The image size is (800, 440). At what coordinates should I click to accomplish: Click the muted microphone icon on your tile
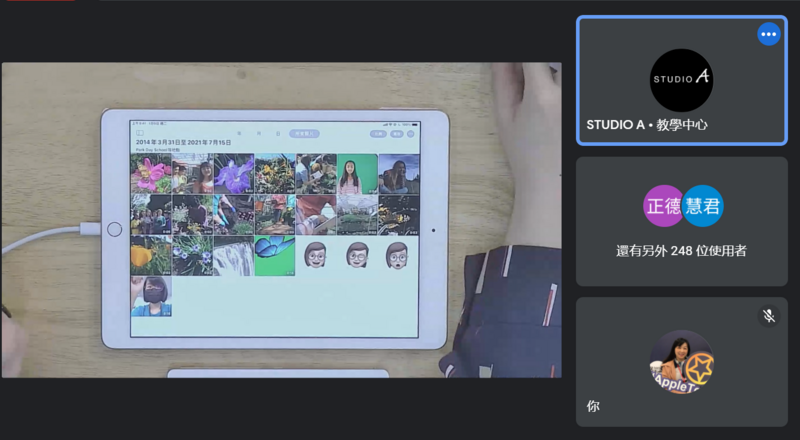point(768,316)
